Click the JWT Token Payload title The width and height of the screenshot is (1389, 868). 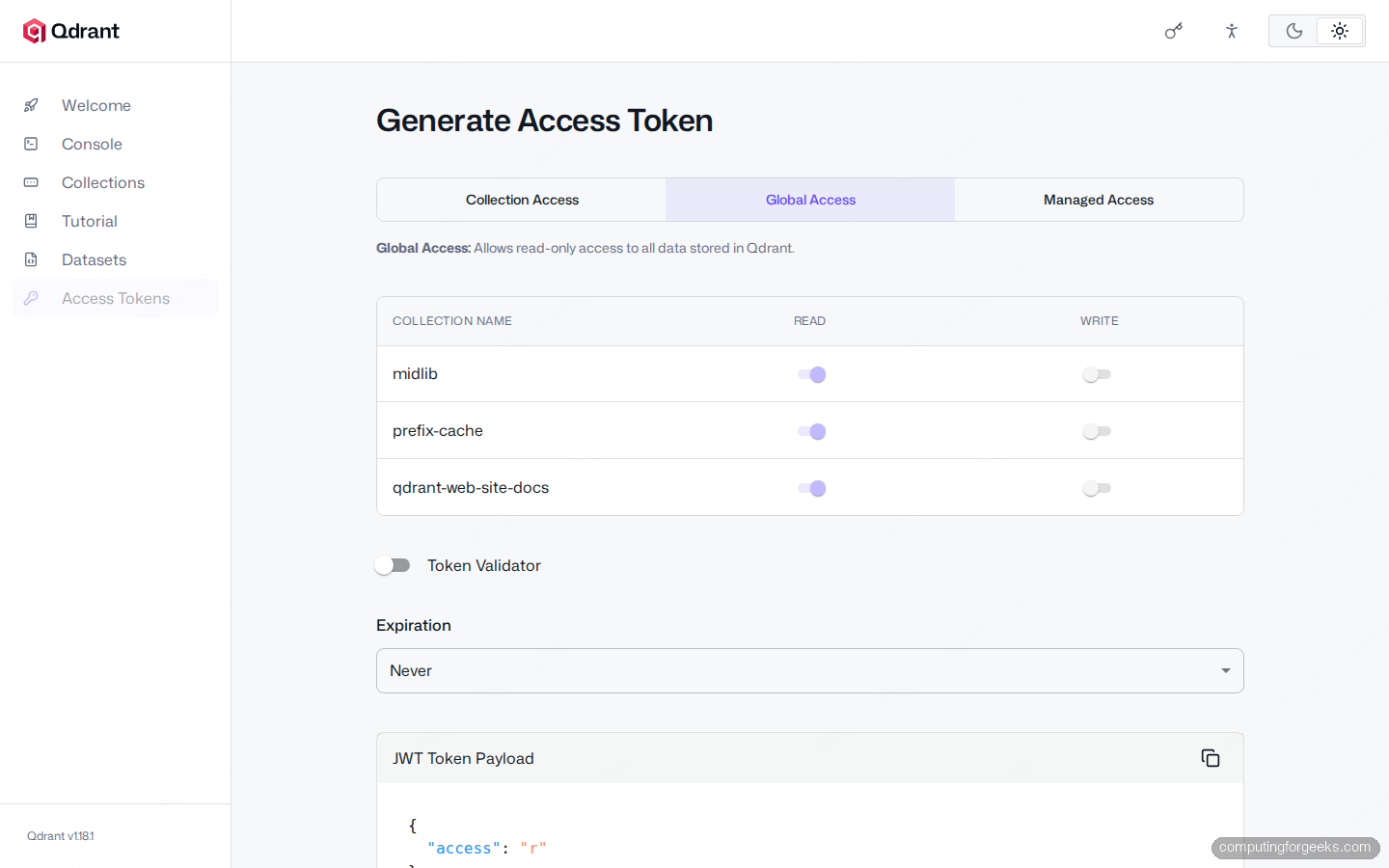[x=463, y=758]
